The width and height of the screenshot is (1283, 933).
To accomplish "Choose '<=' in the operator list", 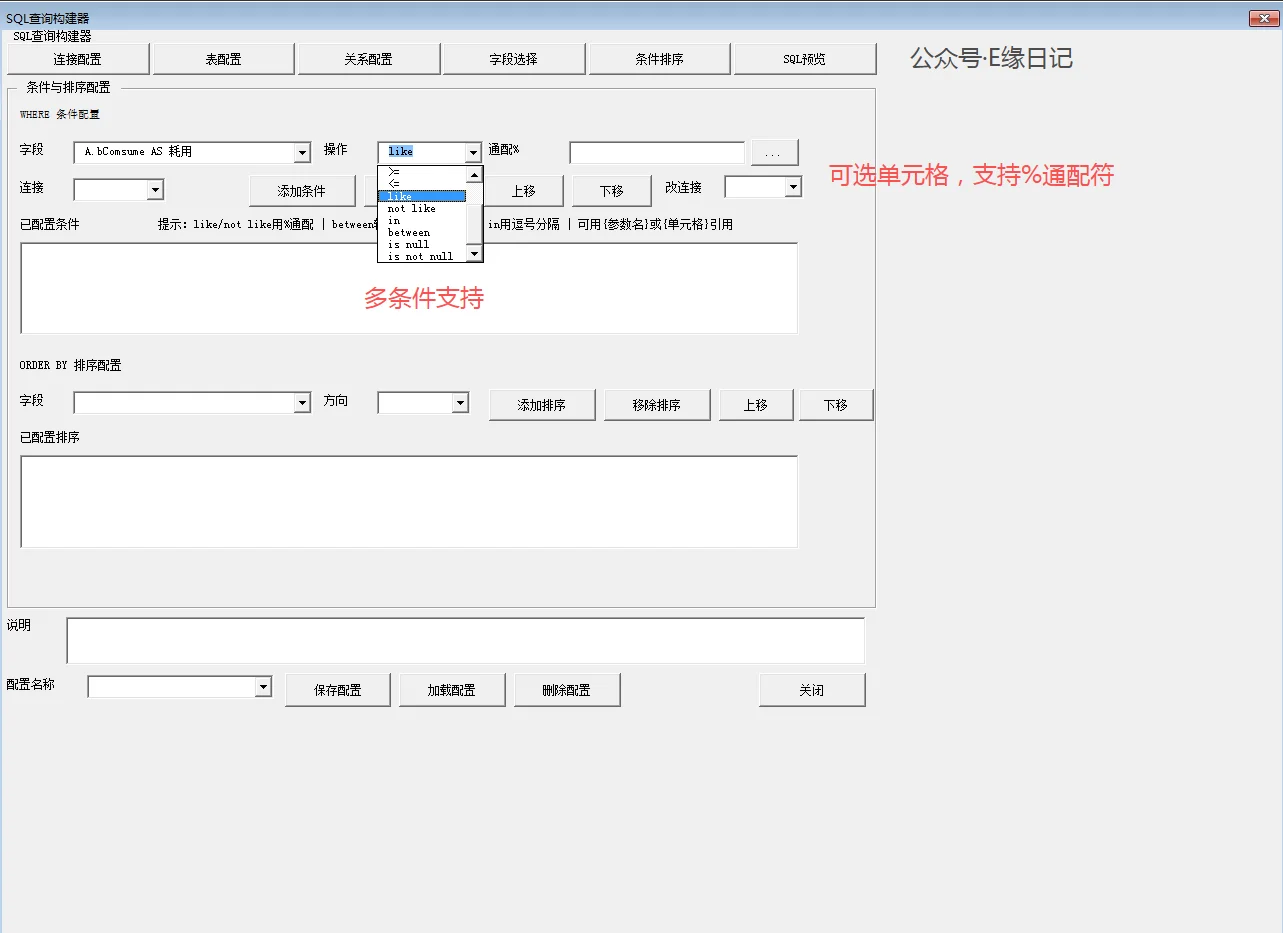I will point(422,184).
